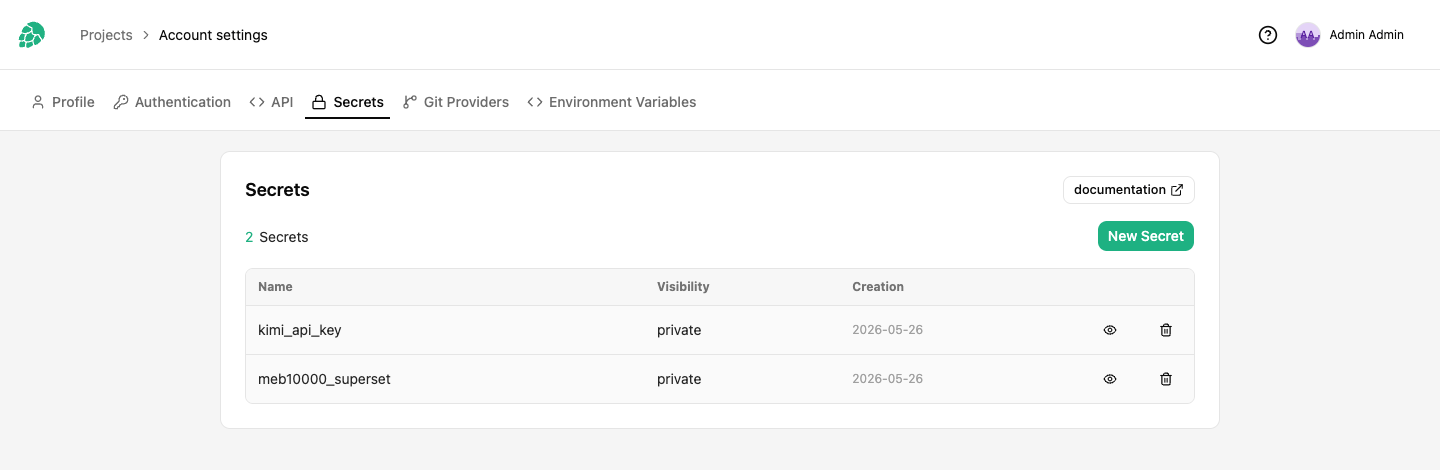Open the help question mark icon
The width and height of the screenshot is (1440, 470).
[x=1268, y=35]
